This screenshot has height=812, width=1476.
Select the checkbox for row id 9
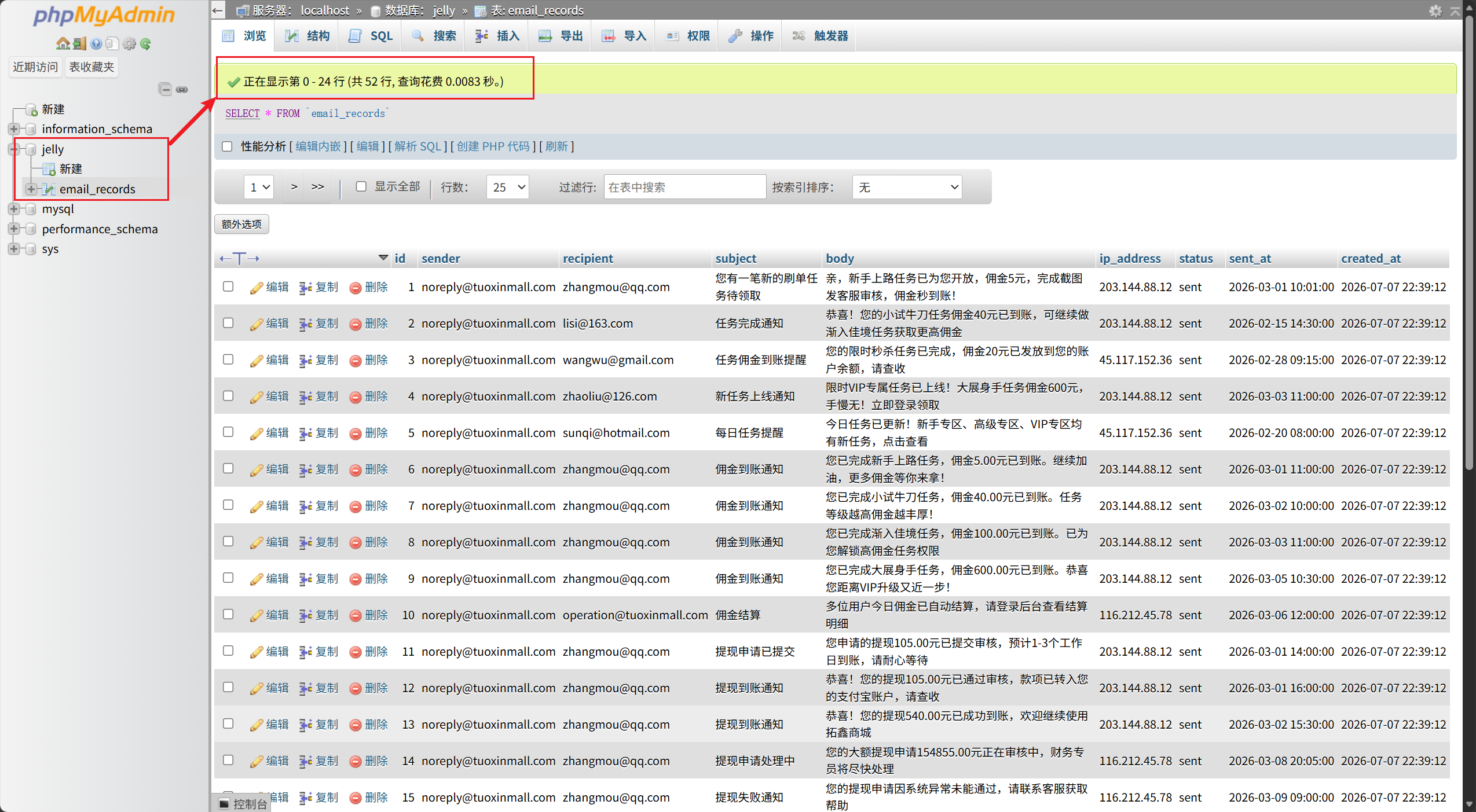228,578
